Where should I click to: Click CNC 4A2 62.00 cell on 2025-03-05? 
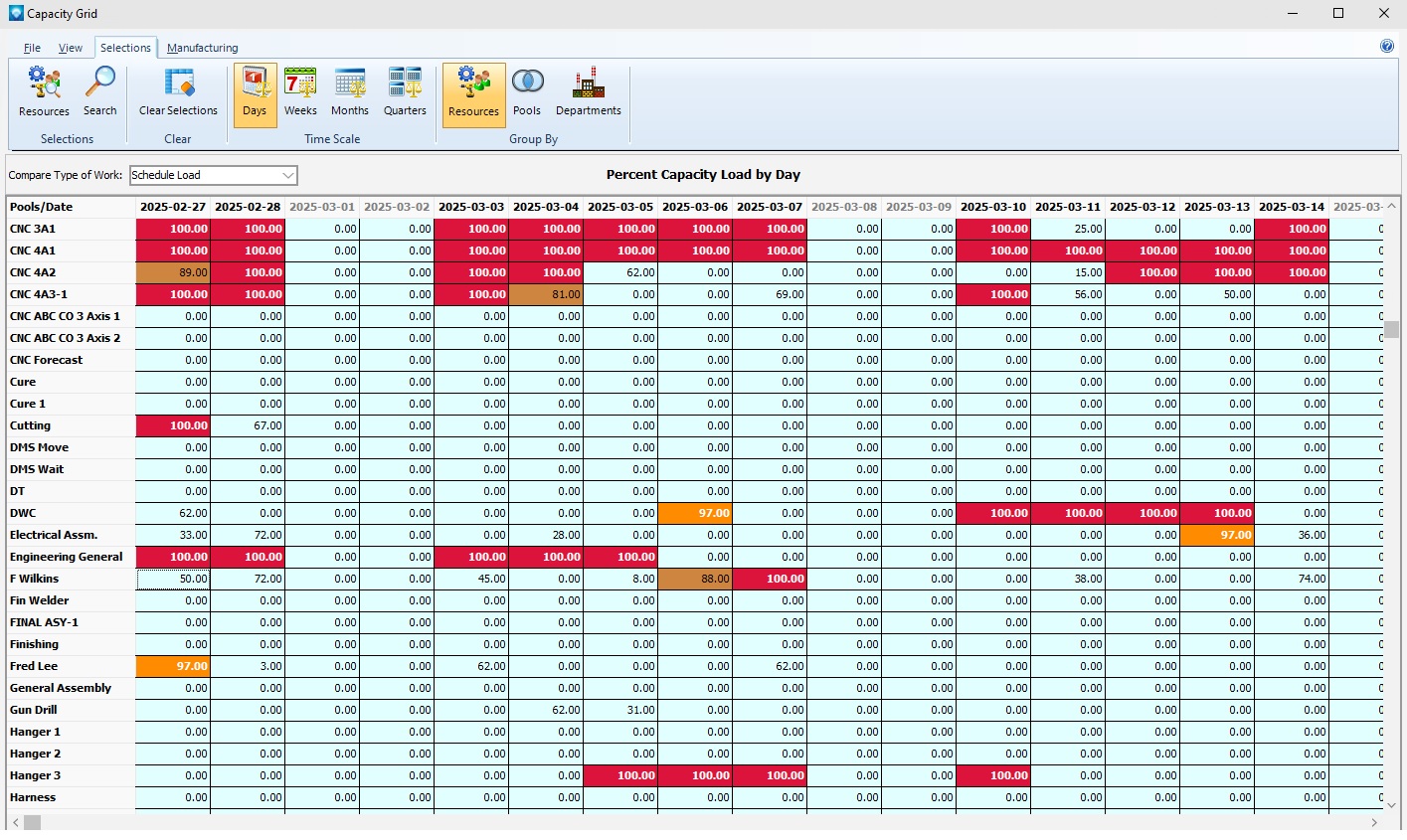(620, 272)
